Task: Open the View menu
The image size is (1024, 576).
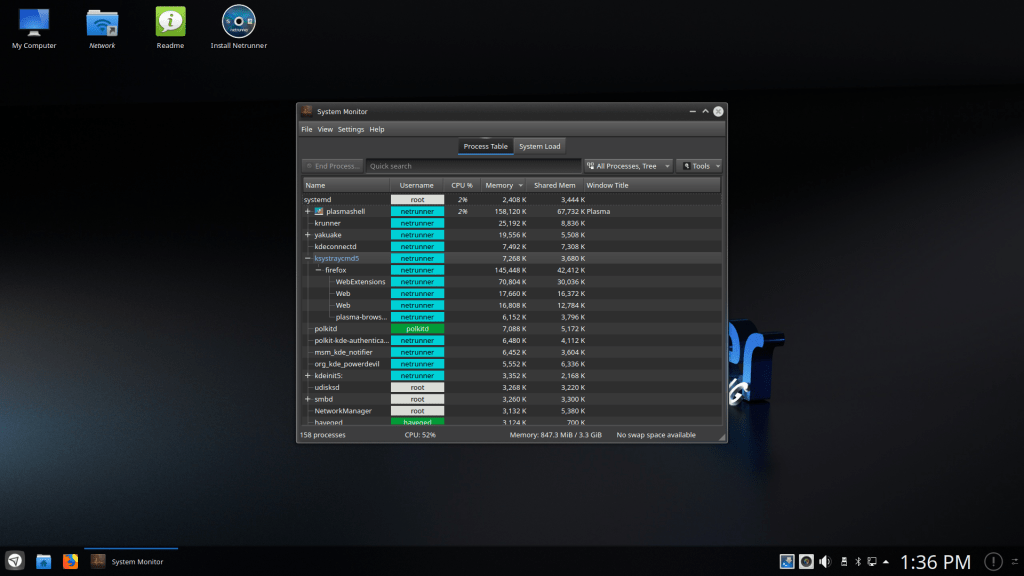Action: (x=325, y=129)
